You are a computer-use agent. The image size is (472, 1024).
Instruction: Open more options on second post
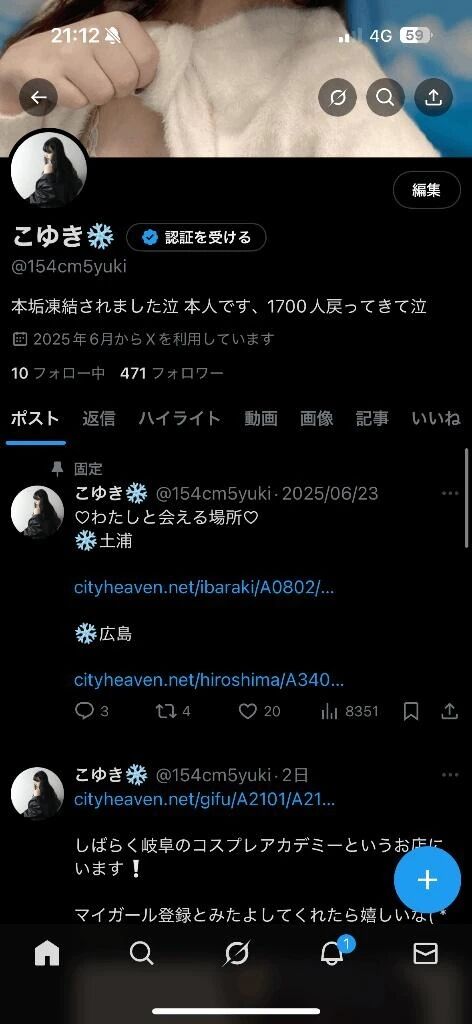pyautogui.click(x=450, y=775)
